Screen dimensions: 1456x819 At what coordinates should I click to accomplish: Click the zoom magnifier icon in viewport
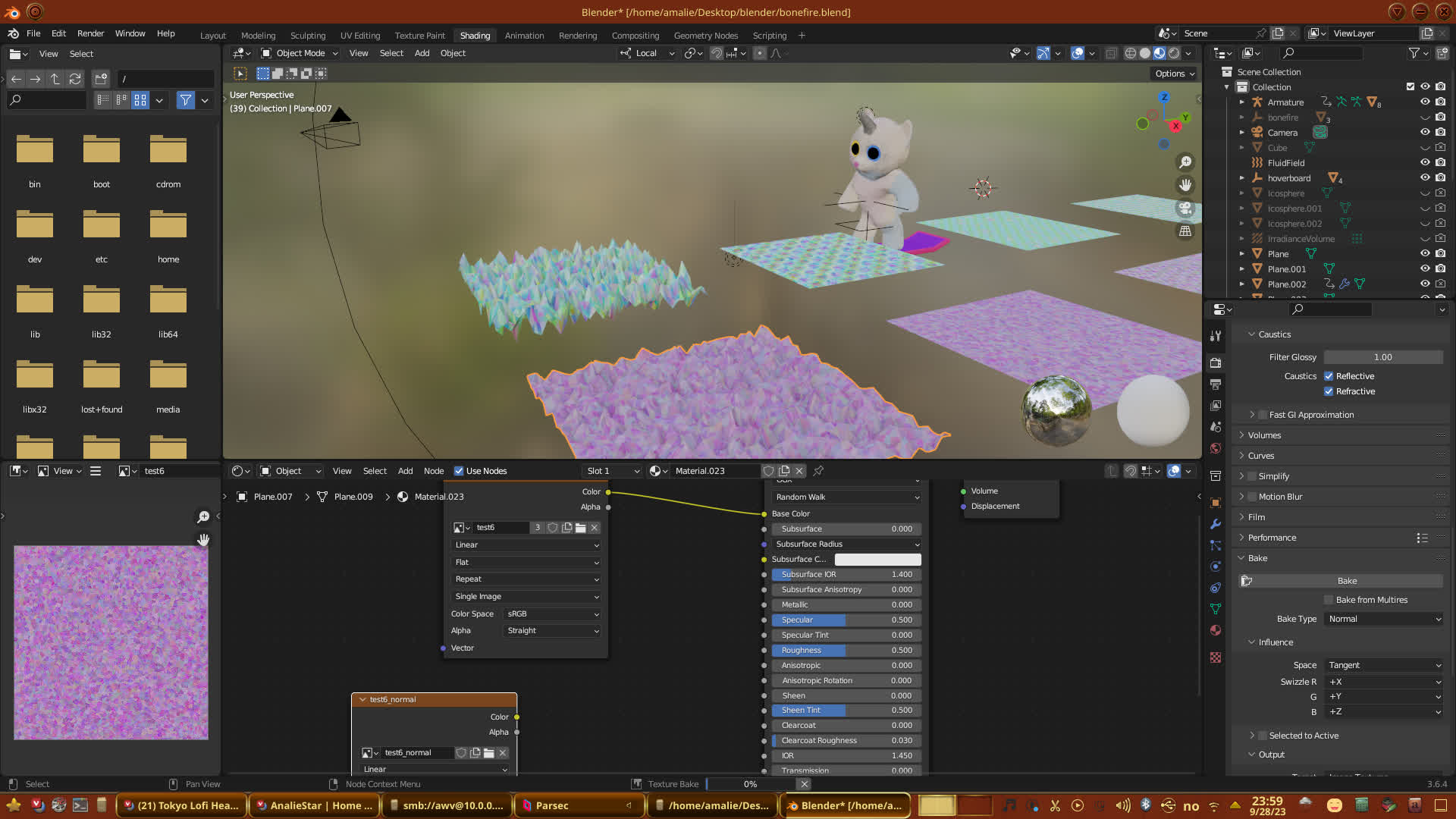[1185, 162]
